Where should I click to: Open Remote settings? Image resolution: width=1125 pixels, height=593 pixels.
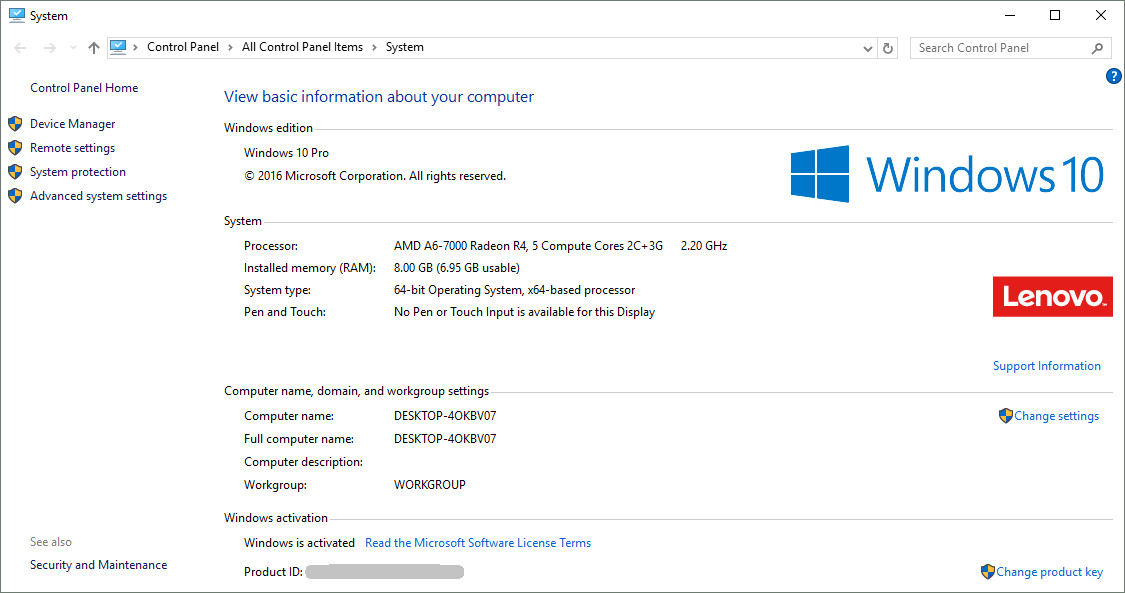coord(72,148)
